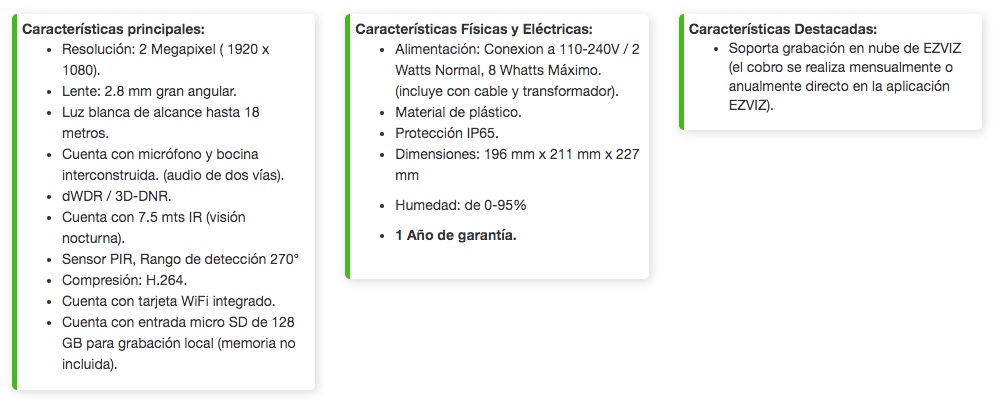This screenshot has width=996, height=404.
Task: Click the 'Alimentación: Conexion a 110-240V' item
Action: click(517, 71)
